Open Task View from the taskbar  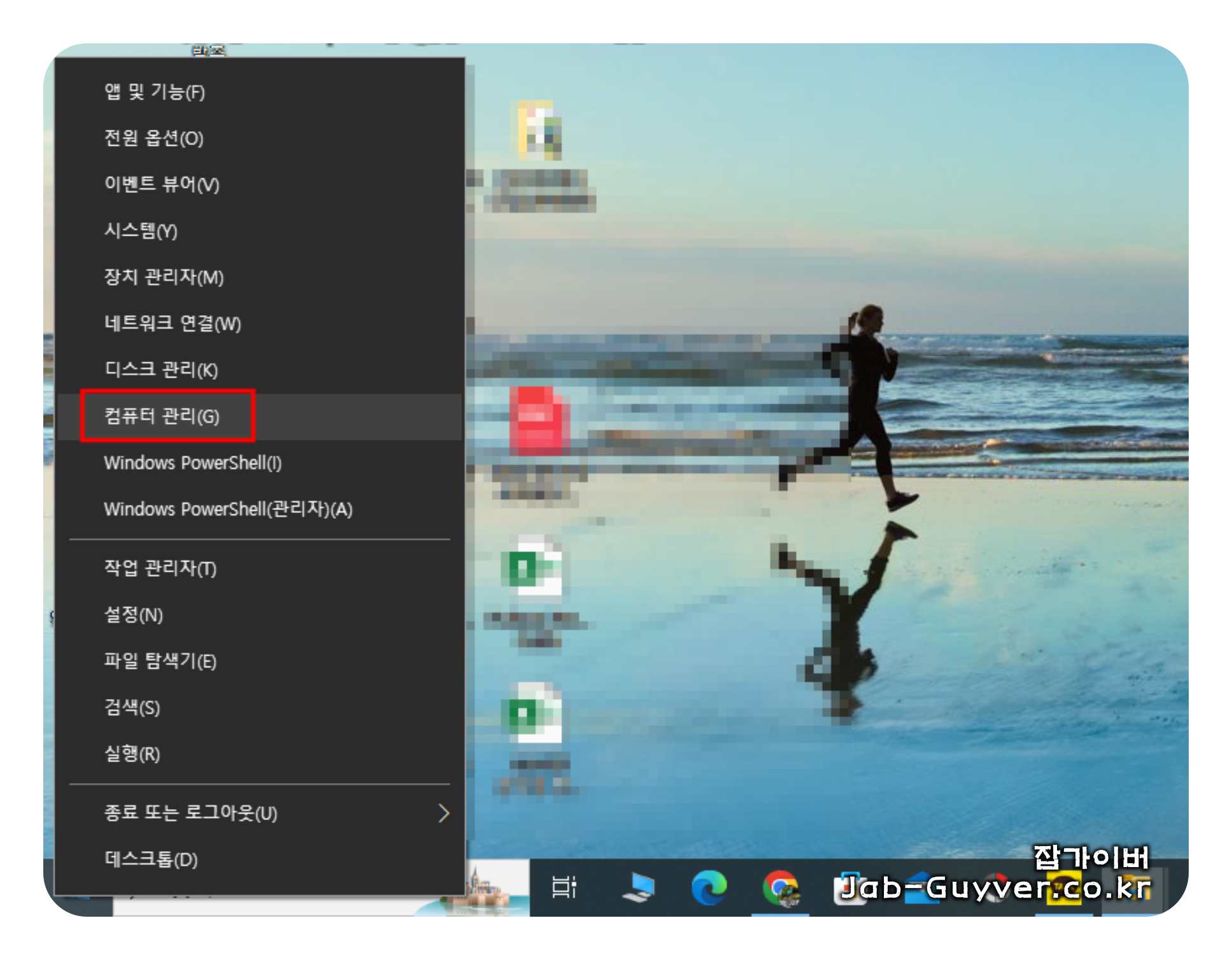click(x=563, y=887)
